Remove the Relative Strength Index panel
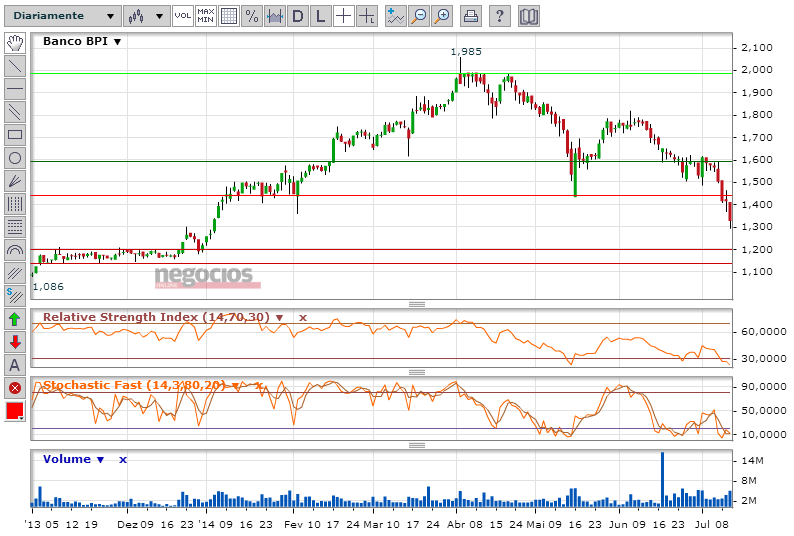This screenshot has height=536, width=794. [303, 318]
